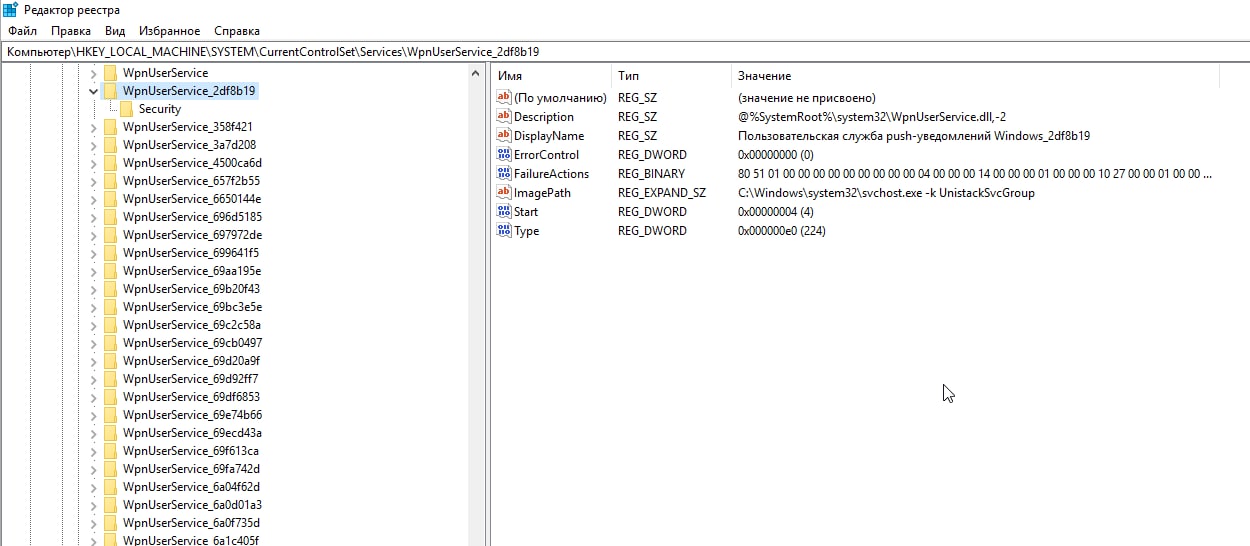The height and width of the screenshot is (546, 1250).
Task: Select the WpnUserService_69ecd43a key
Action: point(192,433)
